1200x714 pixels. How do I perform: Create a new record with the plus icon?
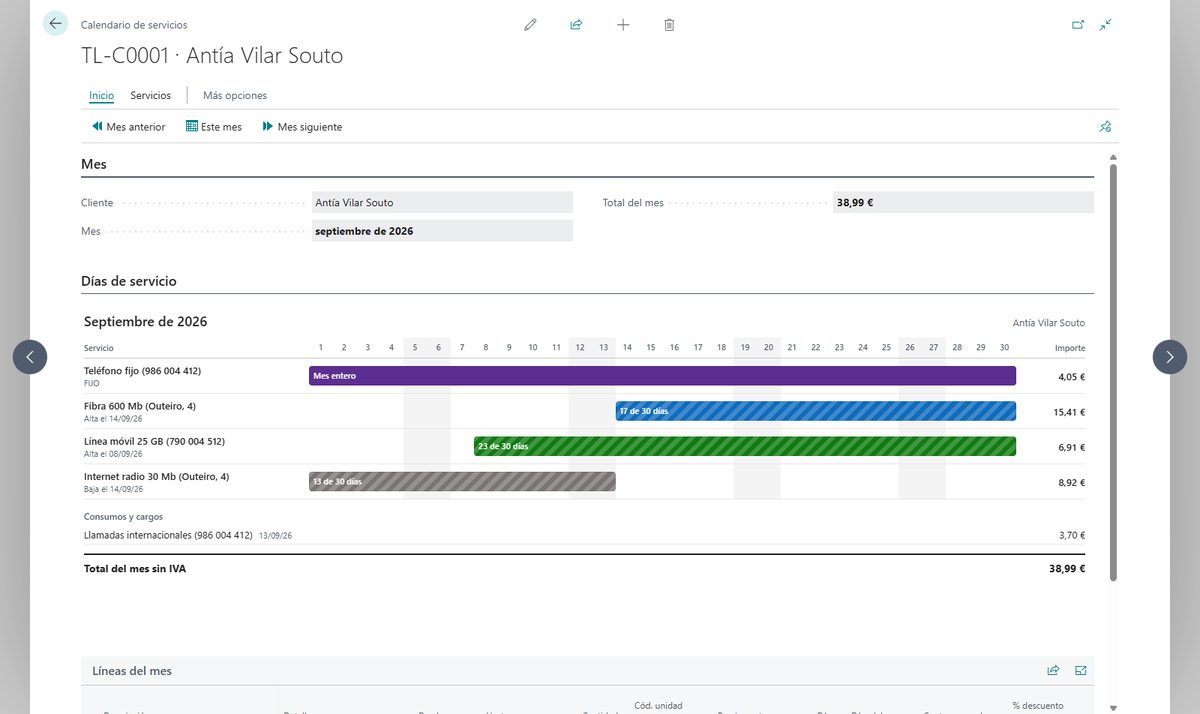(x=623, y=25)
